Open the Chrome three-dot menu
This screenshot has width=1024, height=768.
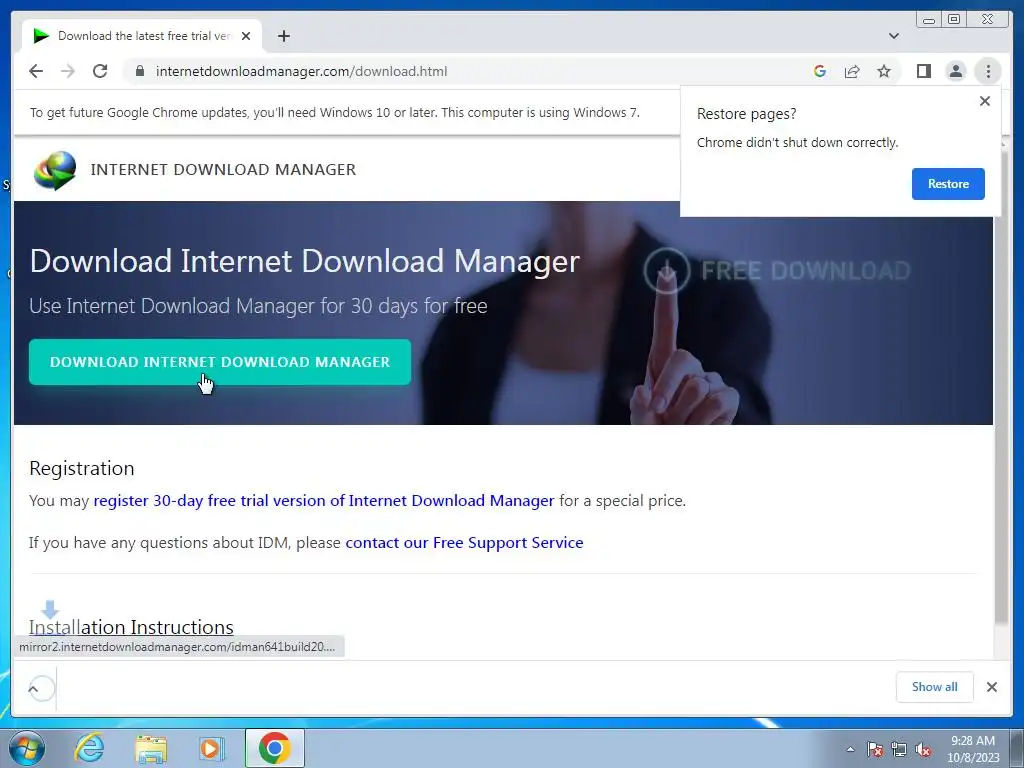988,71
